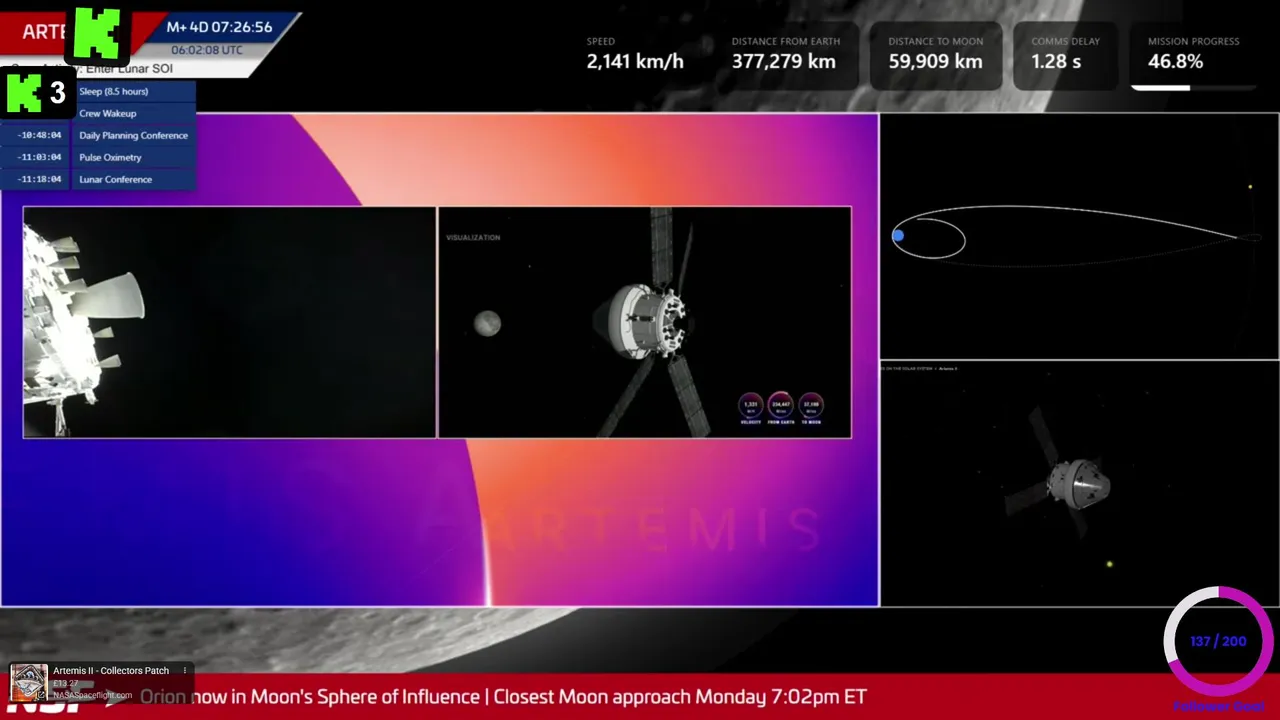Click the Comms Delay 1.28 s readout
The width and height of the screenshot is (1280, 720).
[1065, 55]
